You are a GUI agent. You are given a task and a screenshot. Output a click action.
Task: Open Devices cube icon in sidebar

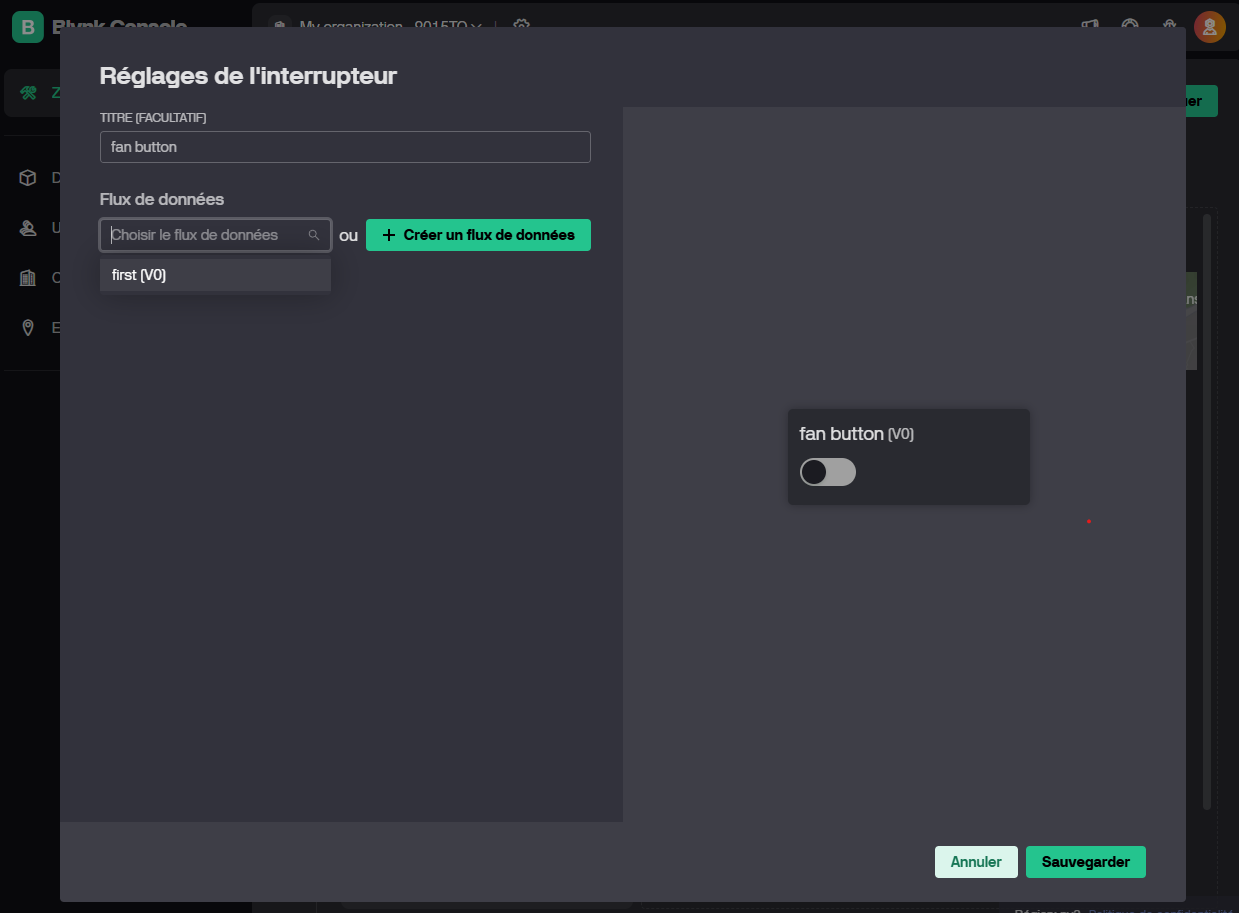point(28,178)
